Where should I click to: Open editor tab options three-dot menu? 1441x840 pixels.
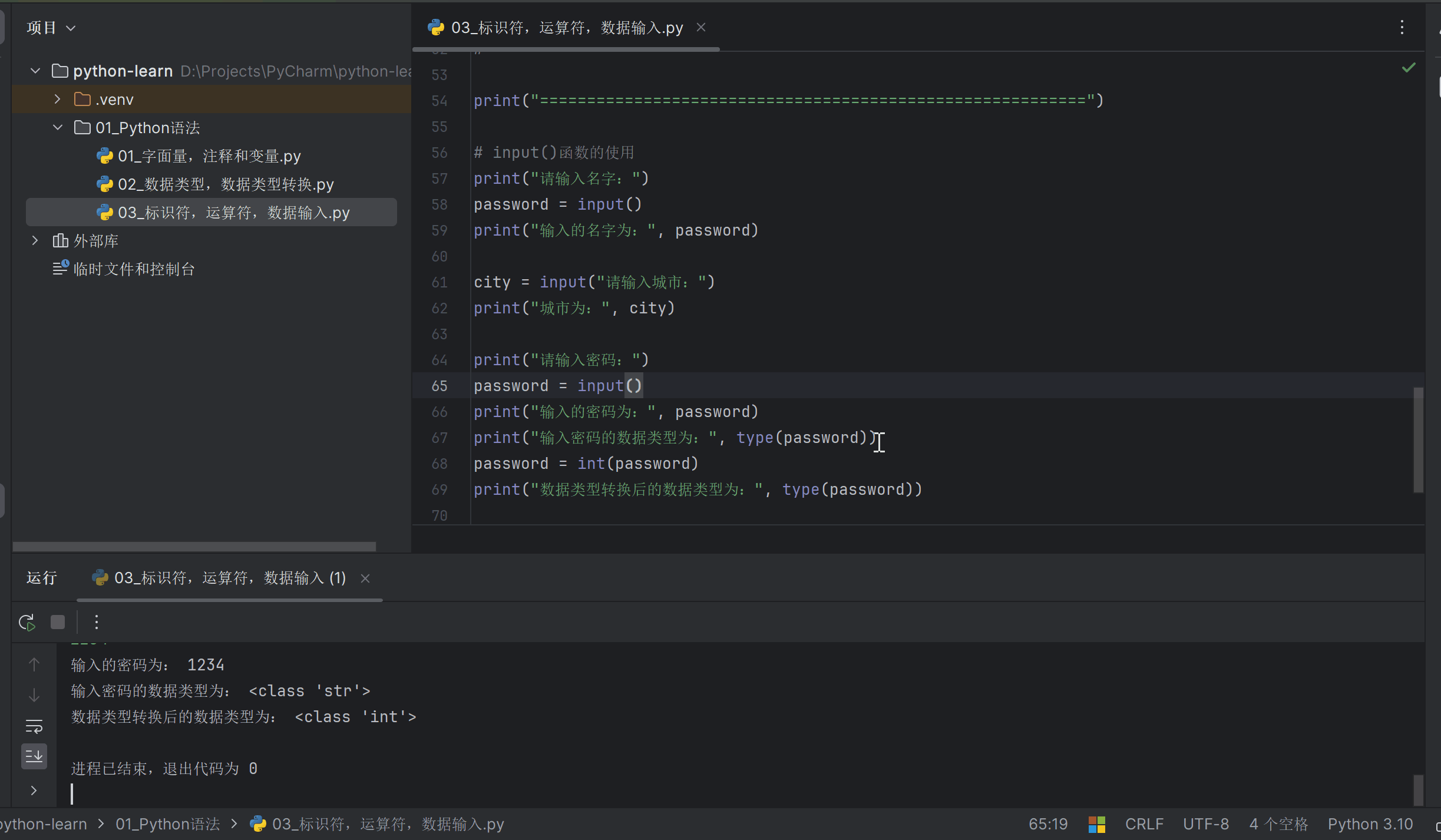1402,28
